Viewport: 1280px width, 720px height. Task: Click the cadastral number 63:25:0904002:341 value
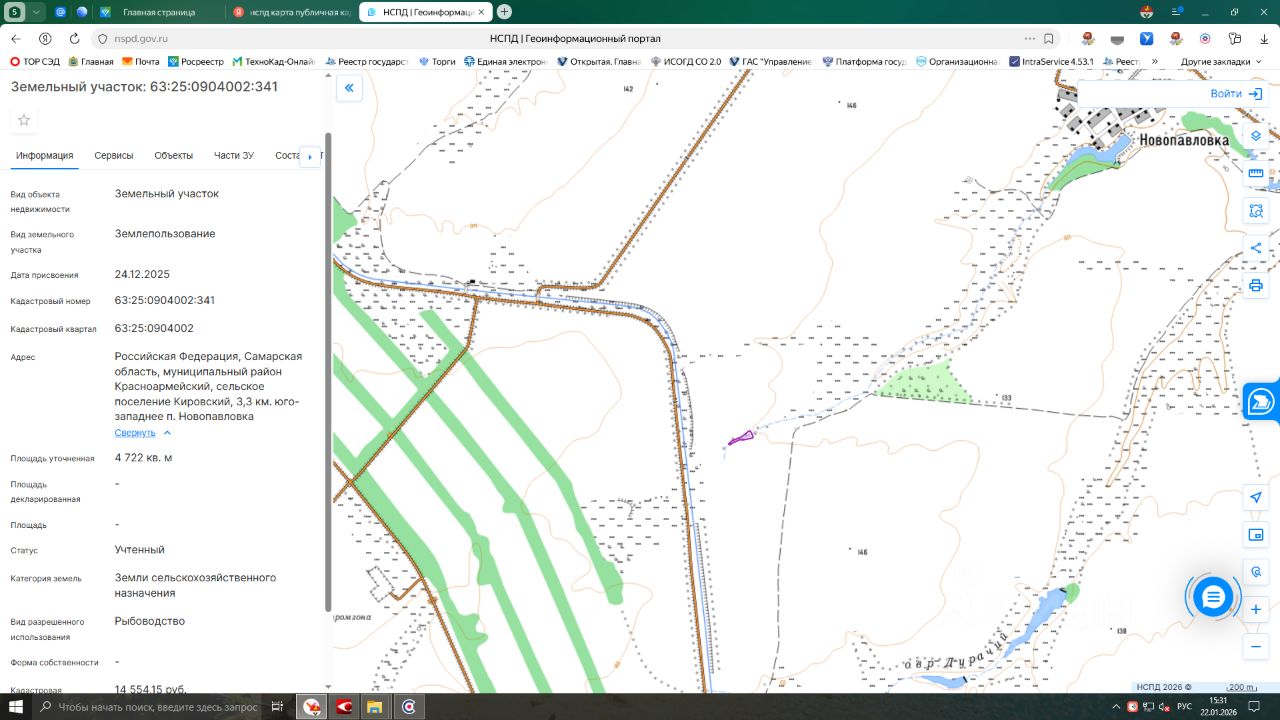tap(165, 300)
